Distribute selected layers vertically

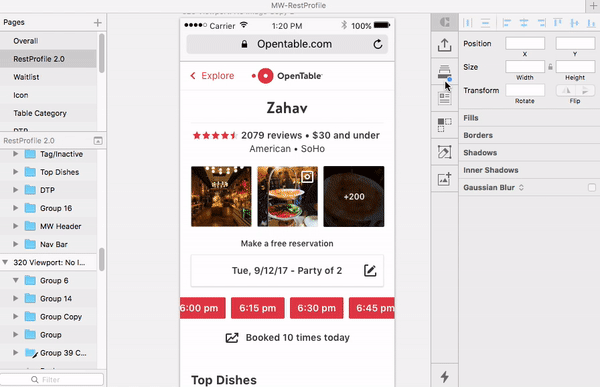(x=485, y=23)
